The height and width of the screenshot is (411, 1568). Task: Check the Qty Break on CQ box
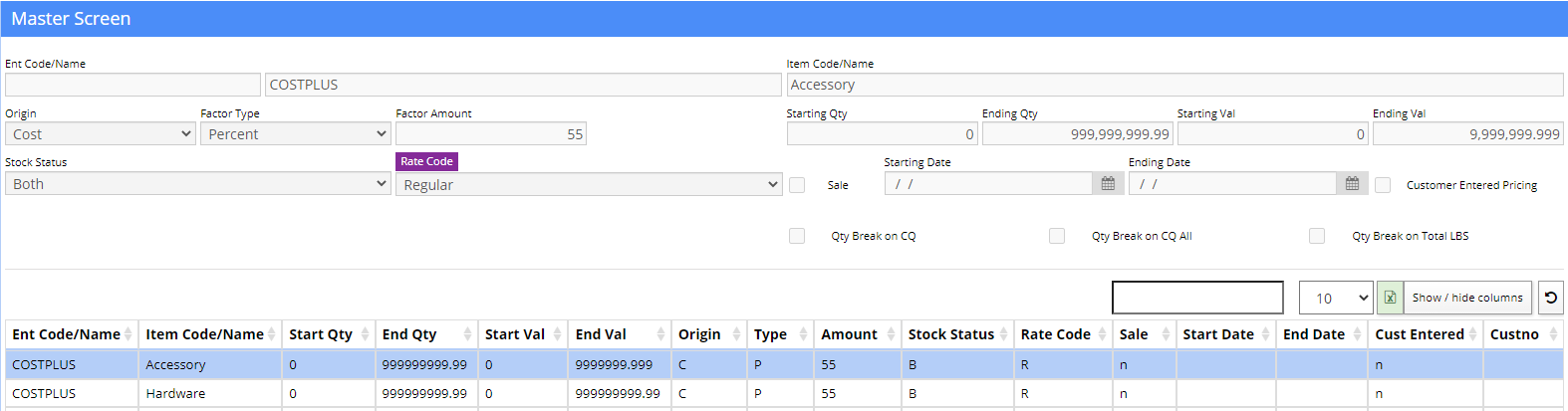coord(797,236)
